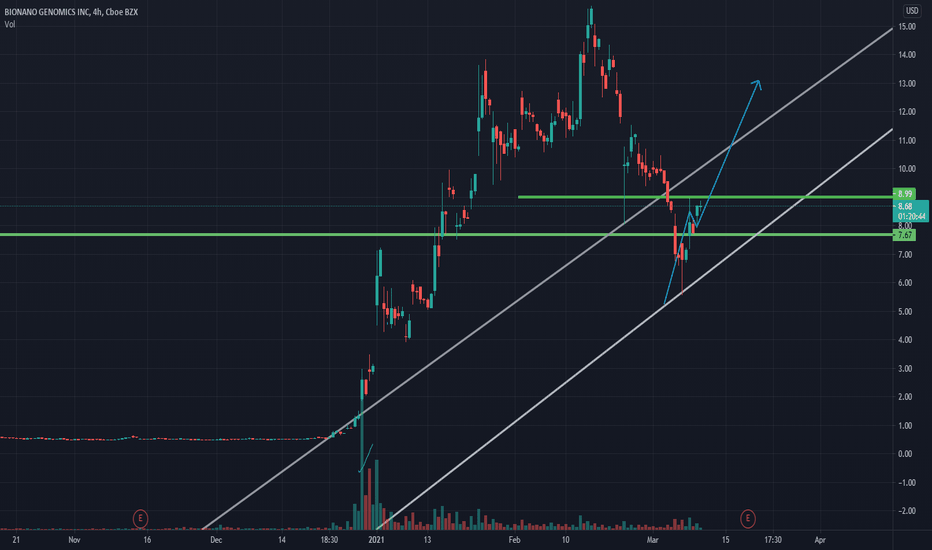Click the 15.00 price axis value

[x=907, y=27]
